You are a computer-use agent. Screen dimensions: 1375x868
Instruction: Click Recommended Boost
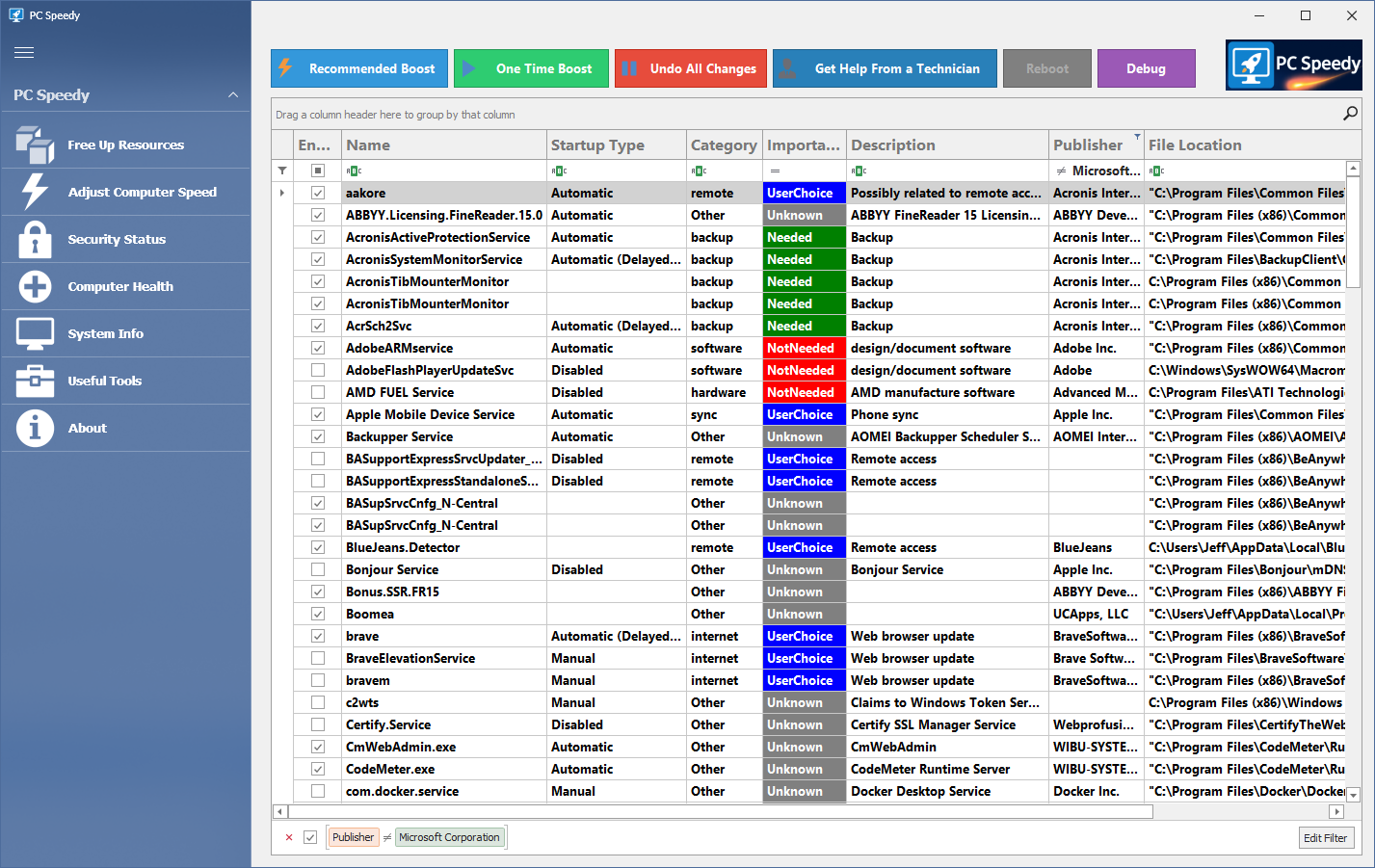(359, 68)
